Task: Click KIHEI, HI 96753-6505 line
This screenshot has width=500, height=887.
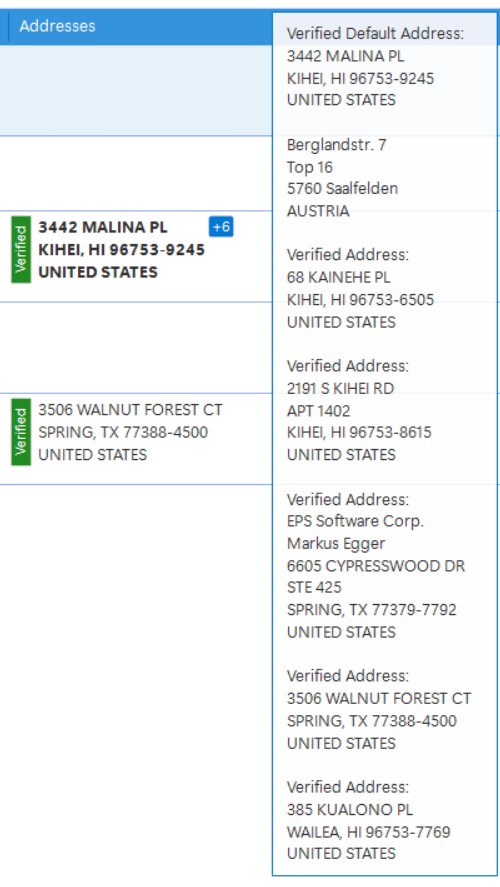Action: tap(360, 299)
